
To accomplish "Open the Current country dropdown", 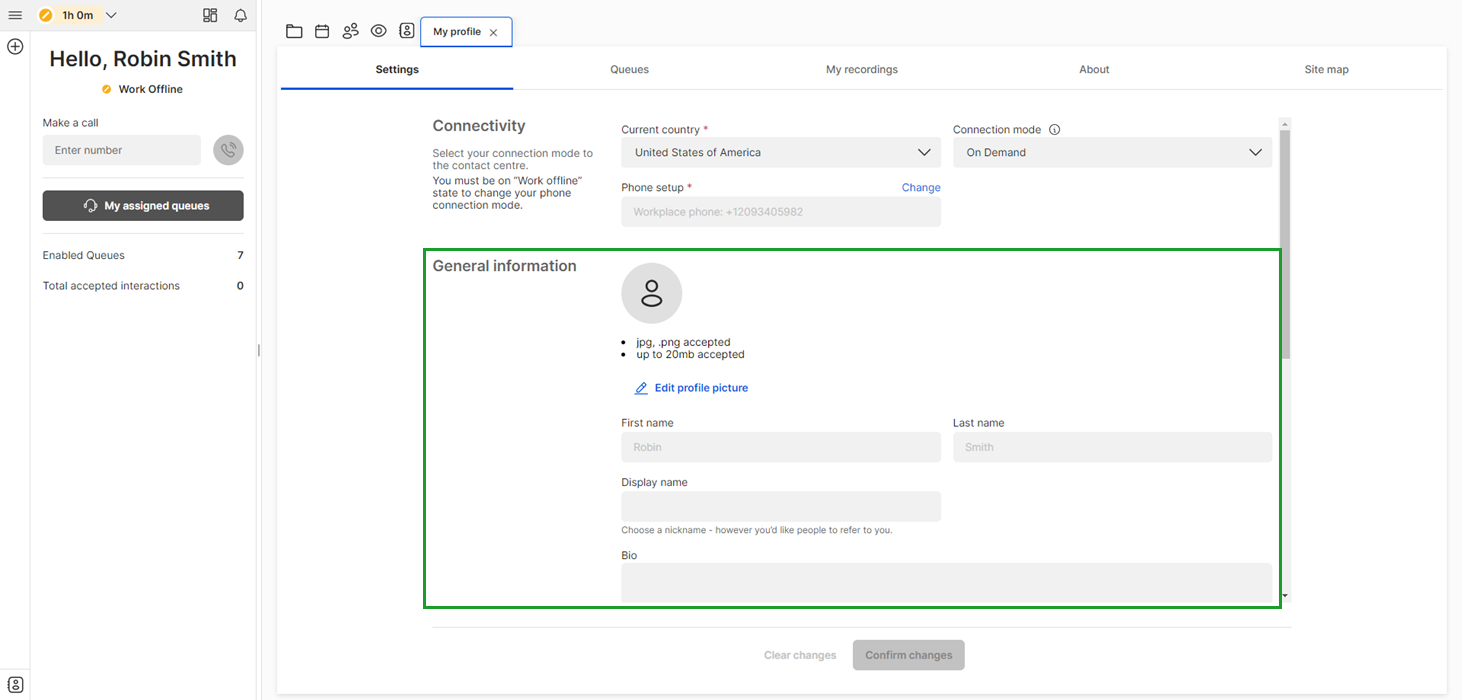I will [781, 152].
